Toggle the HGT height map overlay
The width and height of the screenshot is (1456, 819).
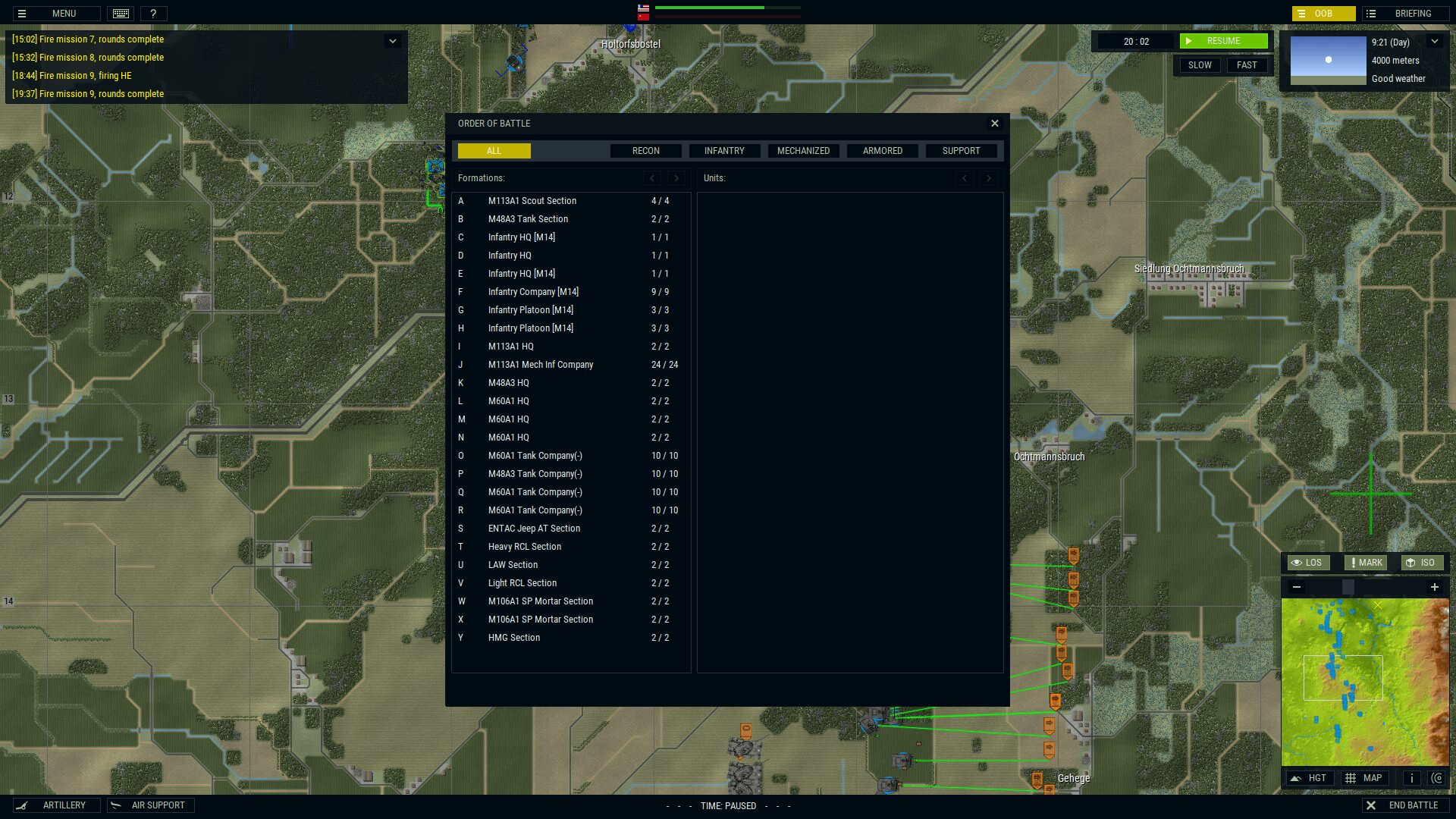click(x=1310, y=778)
